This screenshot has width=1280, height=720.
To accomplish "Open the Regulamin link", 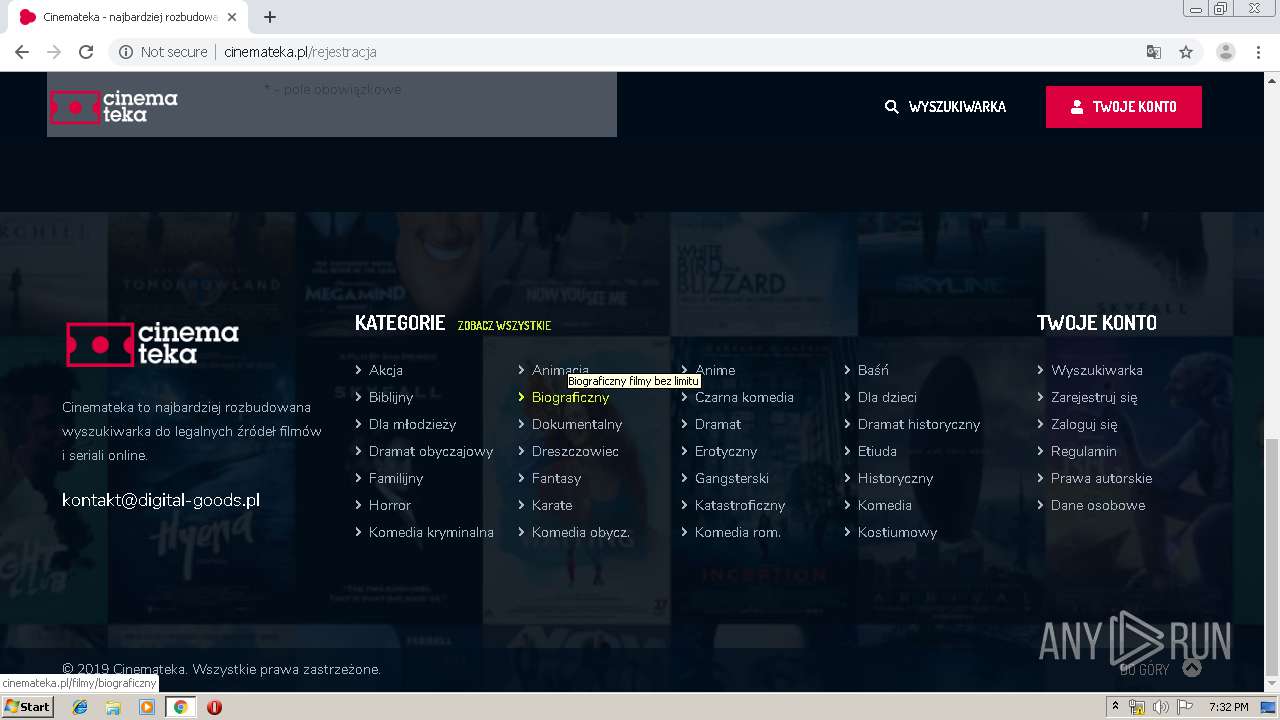I will pyautogui.click(x=1083, y=451).
